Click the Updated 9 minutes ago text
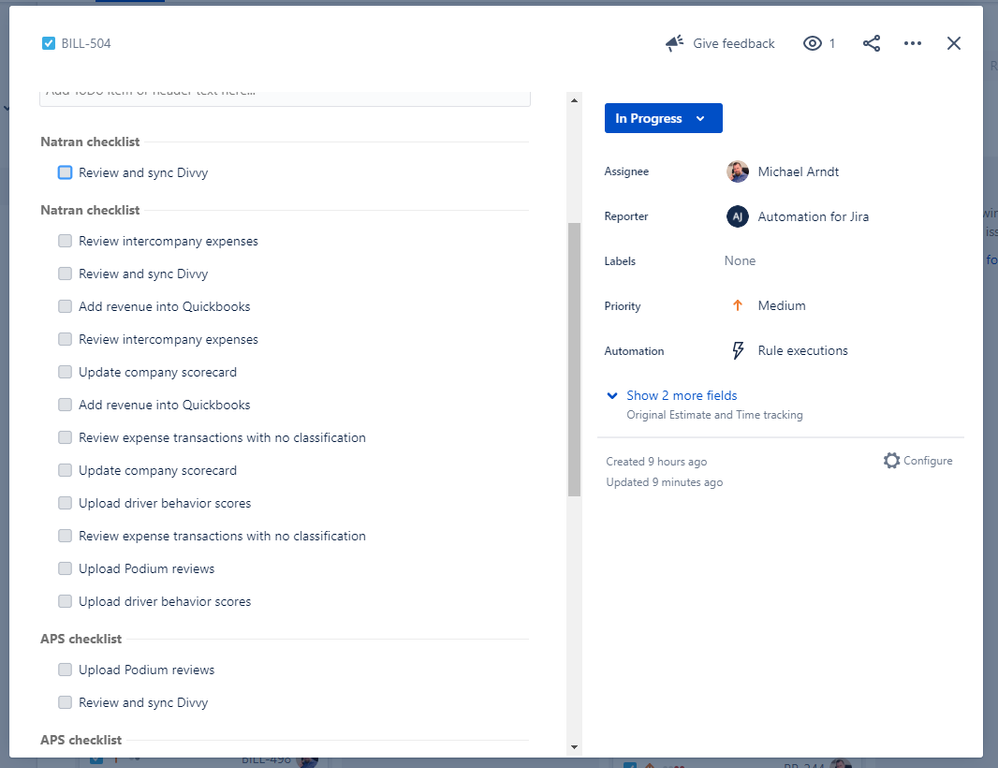Image resolution: width=998 pixels, height=768 pixels. click(664, 483)
